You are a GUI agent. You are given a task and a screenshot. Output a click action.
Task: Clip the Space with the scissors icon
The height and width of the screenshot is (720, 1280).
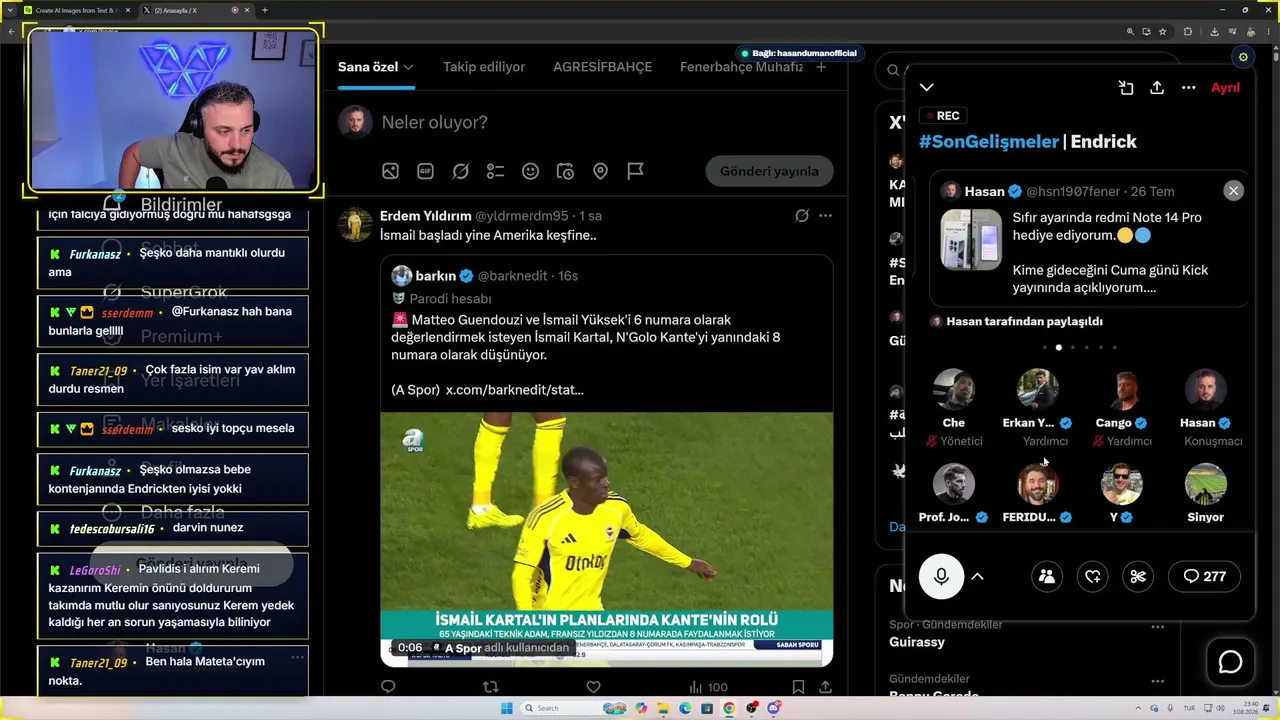[1138, 576]
